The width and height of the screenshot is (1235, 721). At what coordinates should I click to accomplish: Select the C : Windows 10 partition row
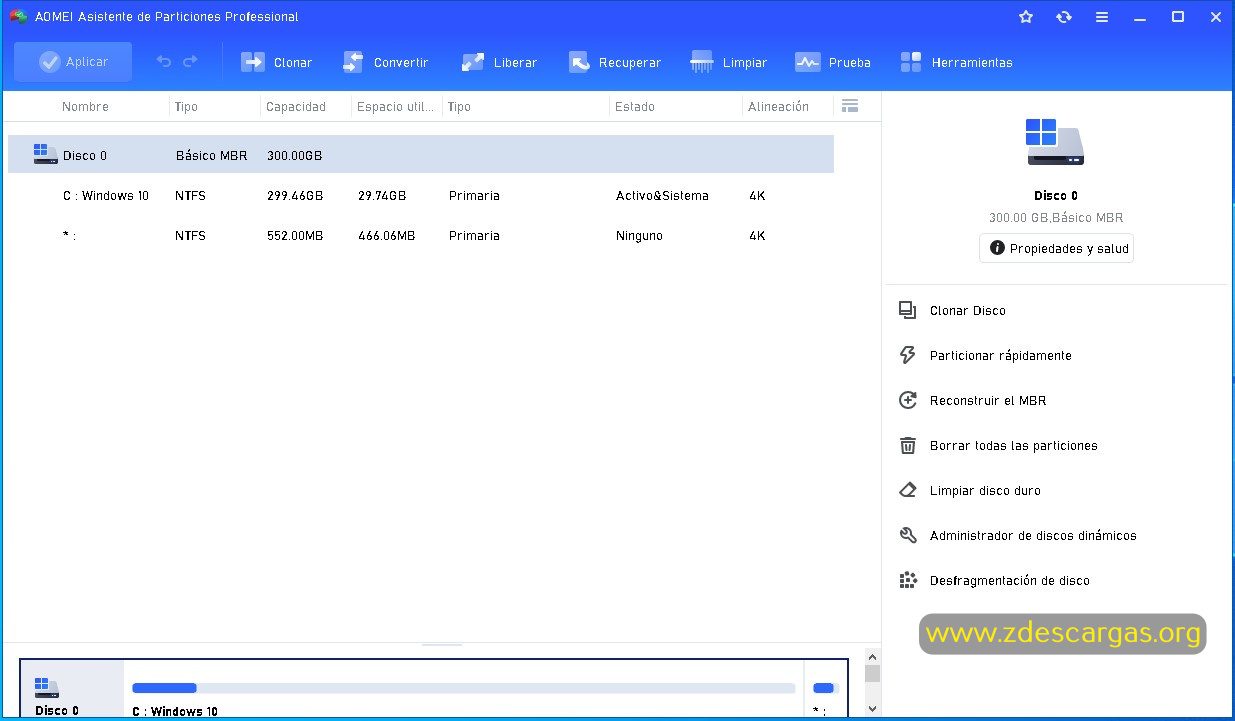pyautogui.click(x=420, y=196)
